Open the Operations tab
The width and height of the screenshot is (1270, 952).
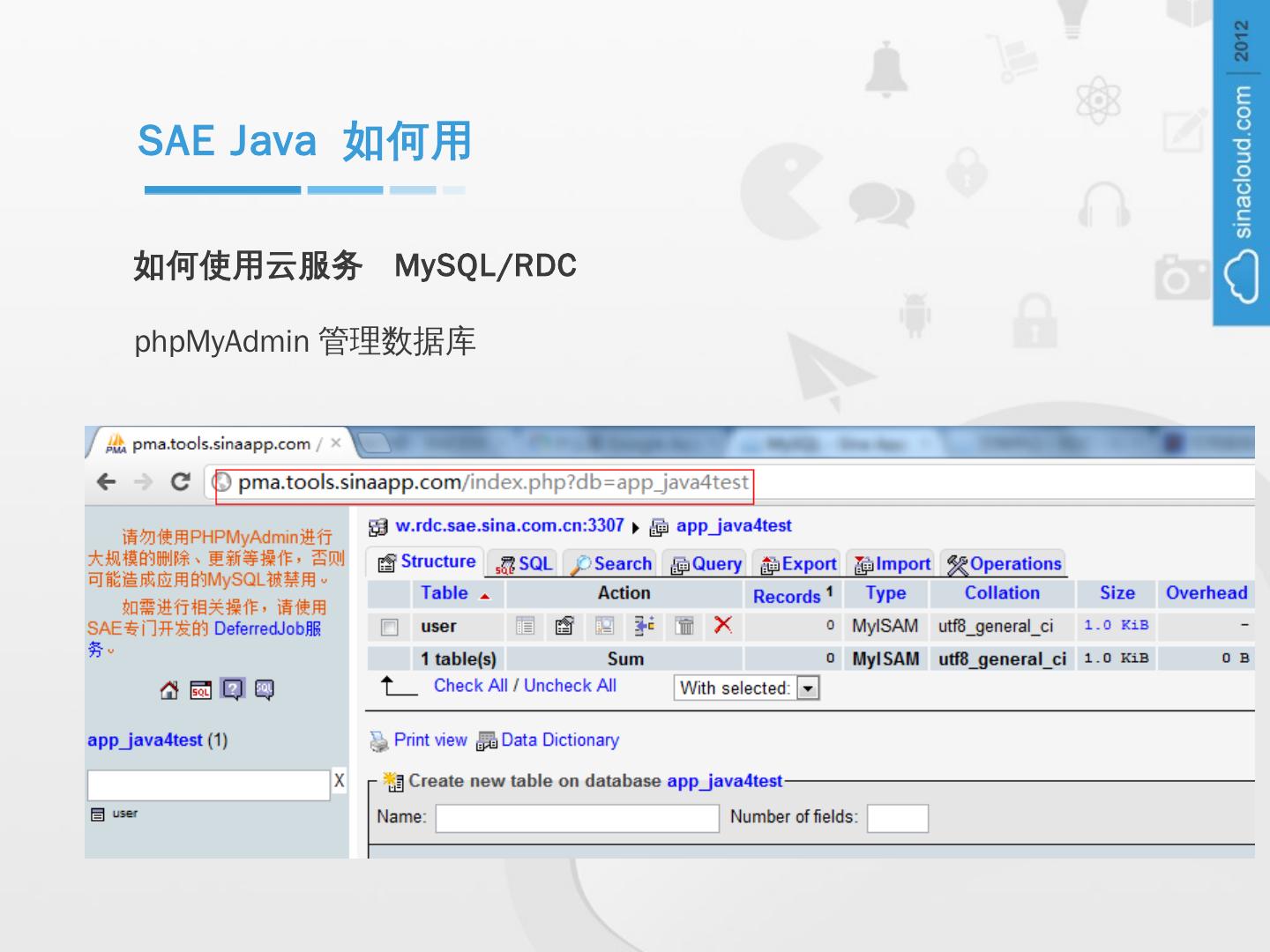click(1004, 564)
